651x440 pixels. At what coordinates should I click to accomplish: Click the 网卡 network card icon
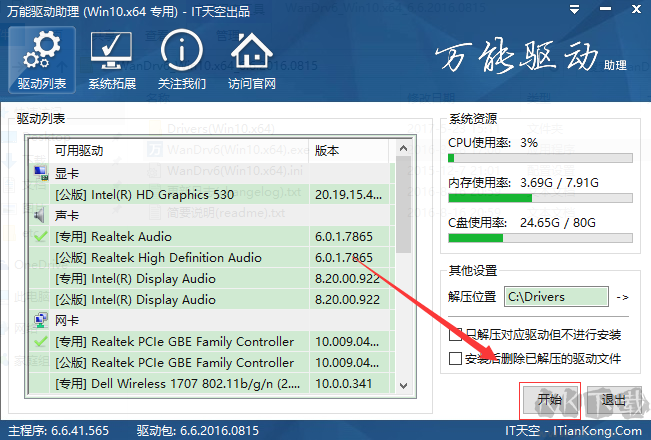(40, 320)
